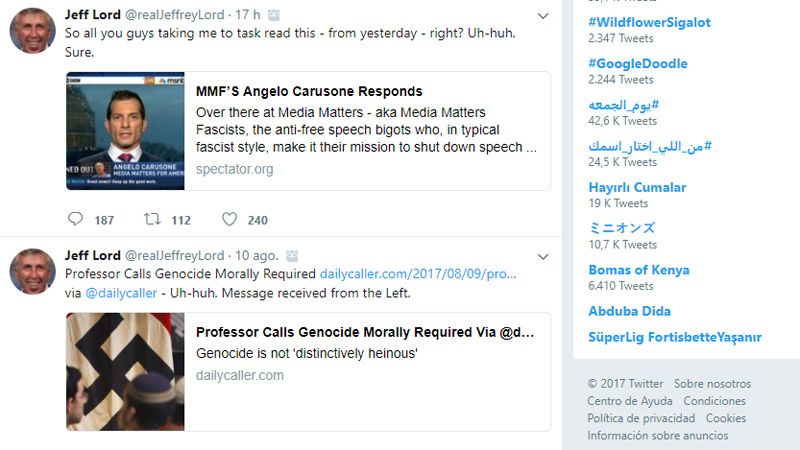Open Bomas of Kenya trending topic

pyautogui.click(x=638, y=270)
